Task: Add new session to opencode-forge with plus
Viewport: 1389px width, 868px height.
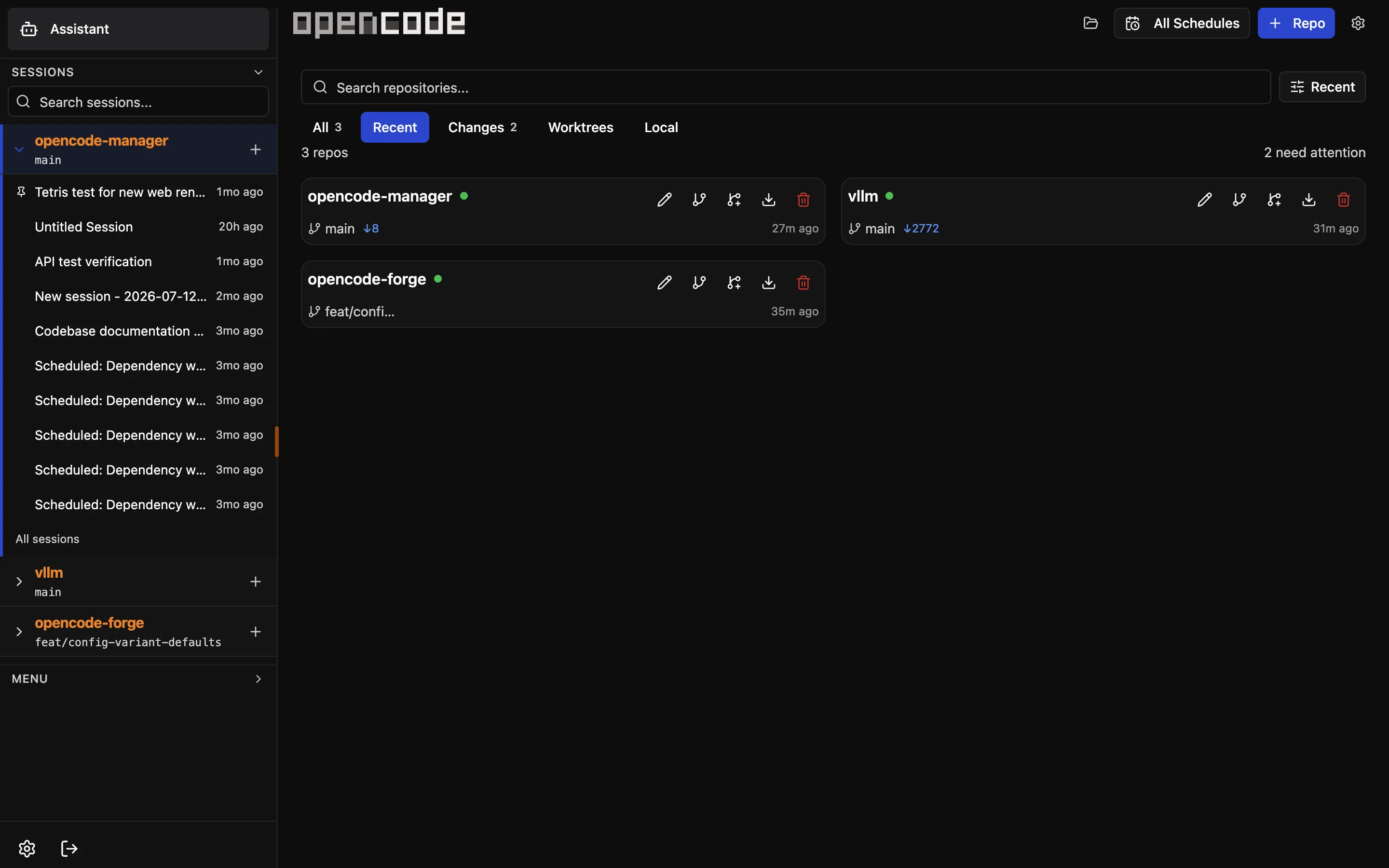Action: tap(256, 632)
